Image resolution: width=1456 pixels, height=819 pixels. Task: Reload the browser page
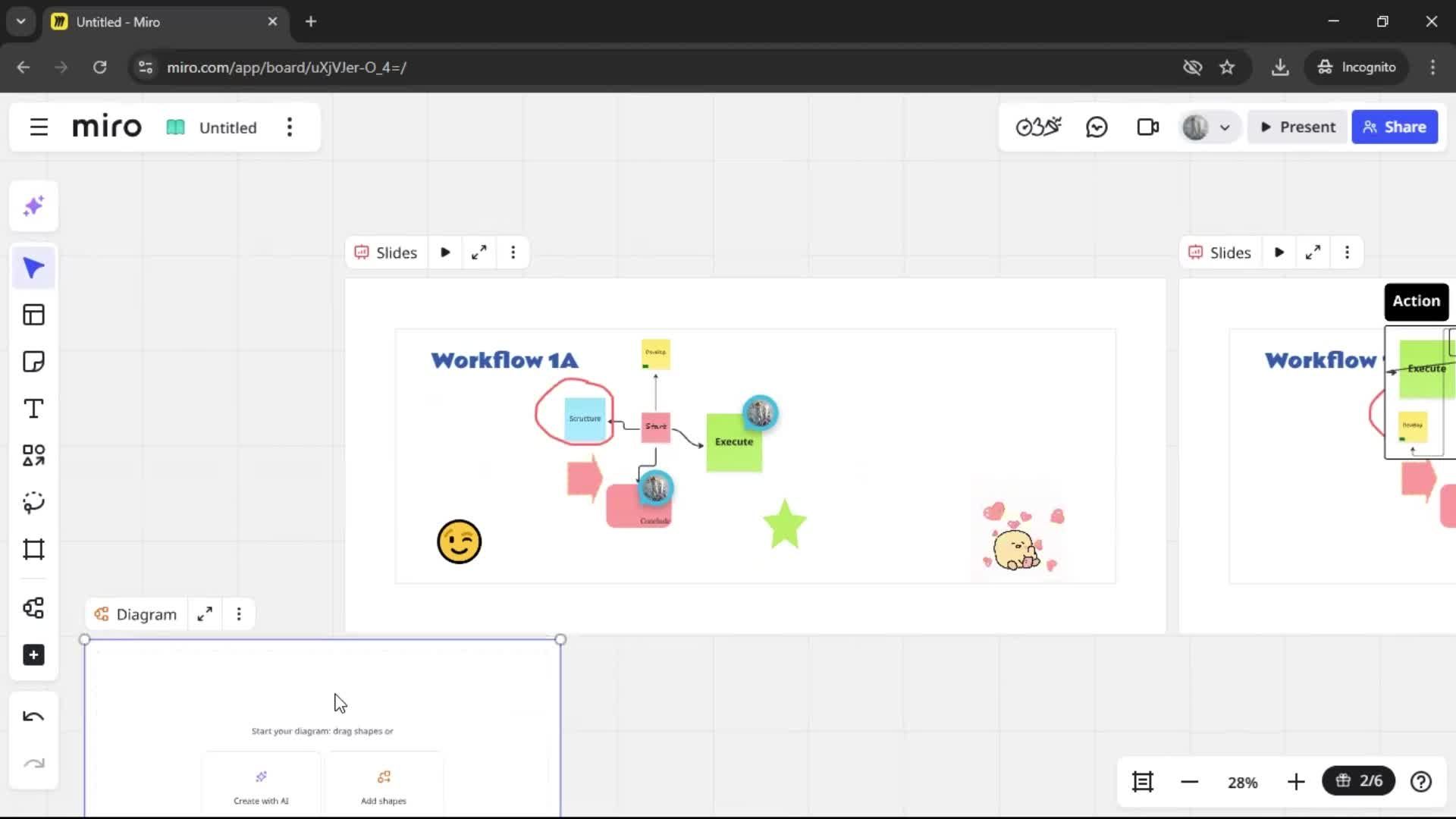coord(99,67)
